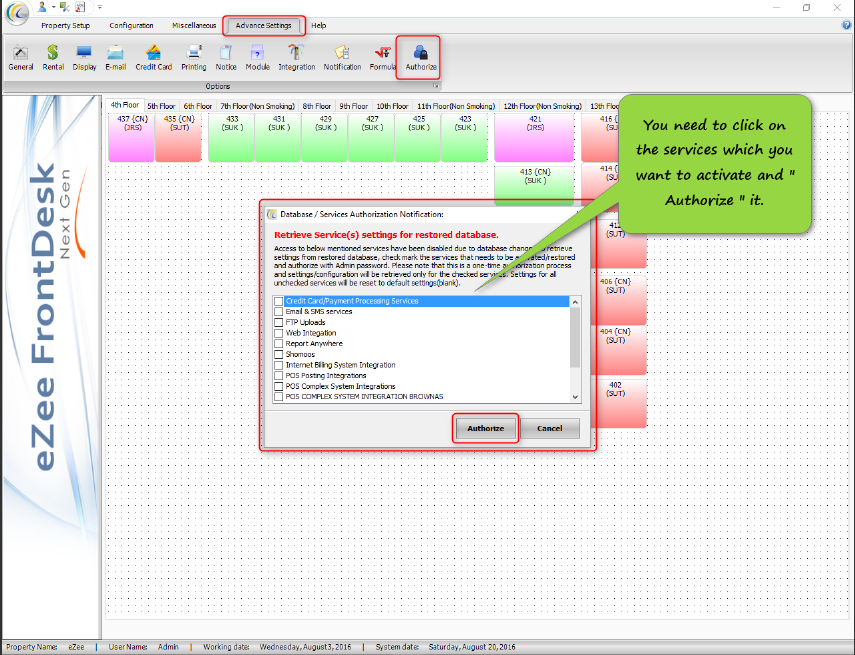Select room 437 (CN) tile

click(x=131, y=137)
